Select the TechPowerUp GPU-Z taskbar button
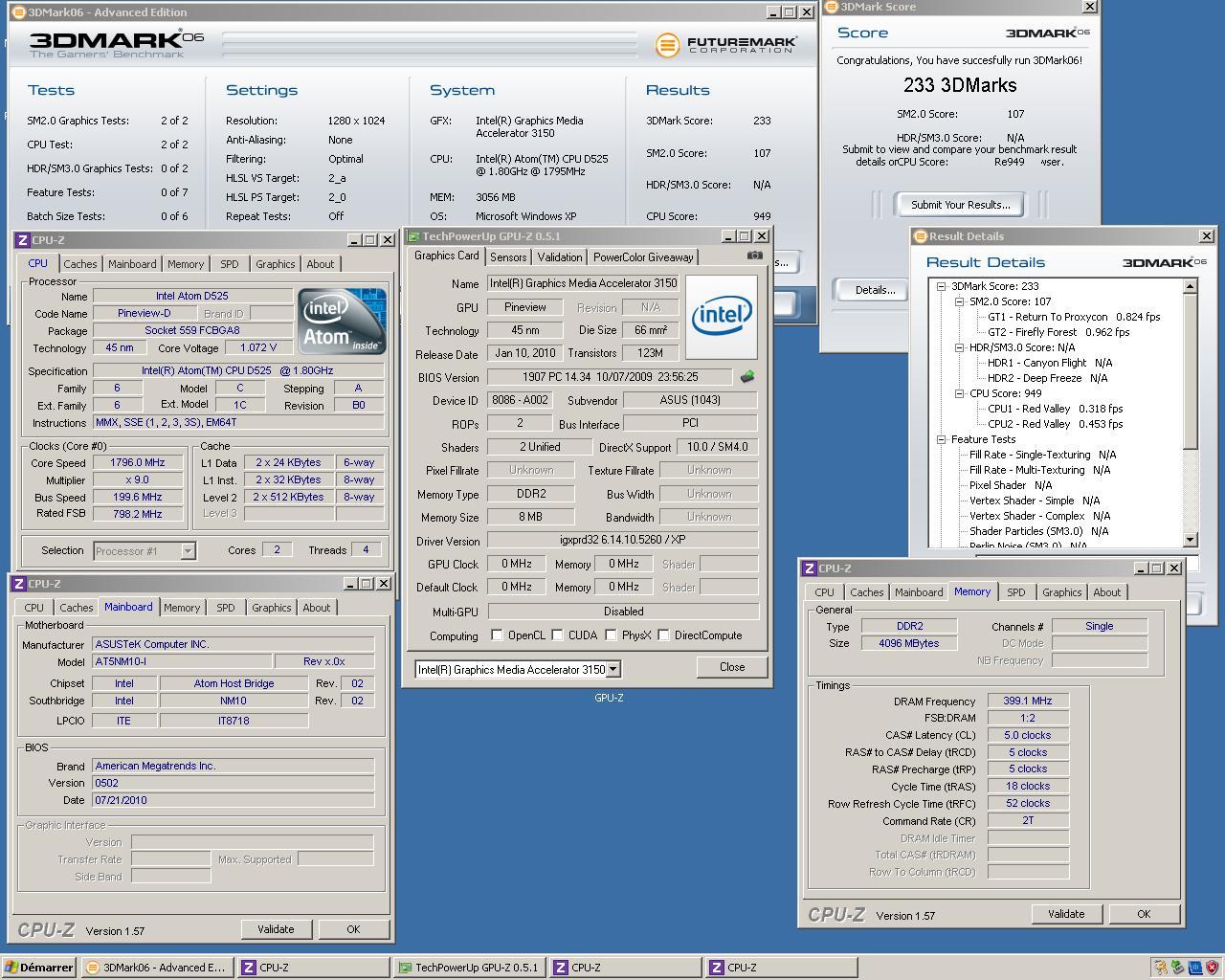1225x980 pixels. coord(469,968)
